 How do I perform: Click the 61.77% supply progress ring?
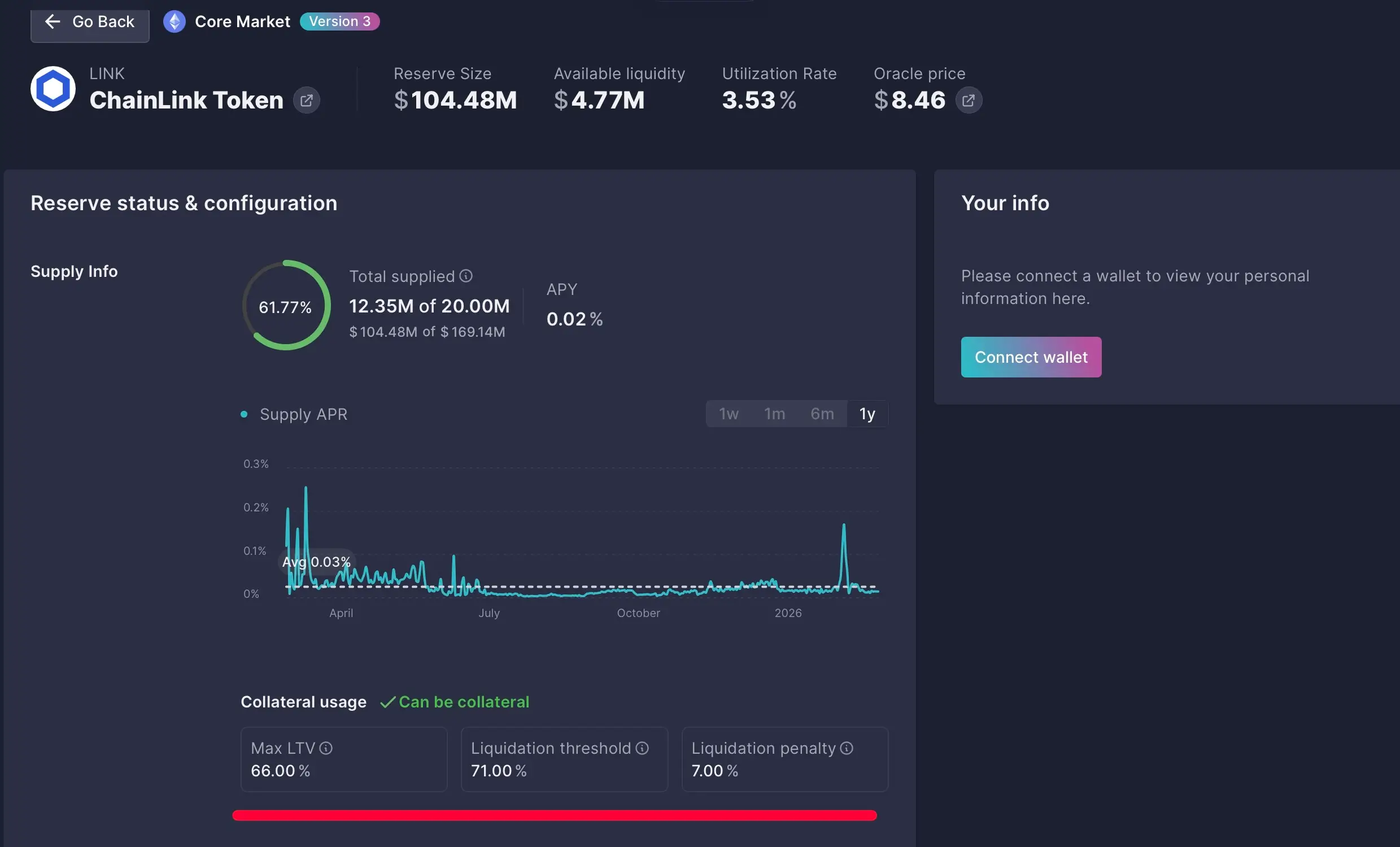(x=286, y=306)
